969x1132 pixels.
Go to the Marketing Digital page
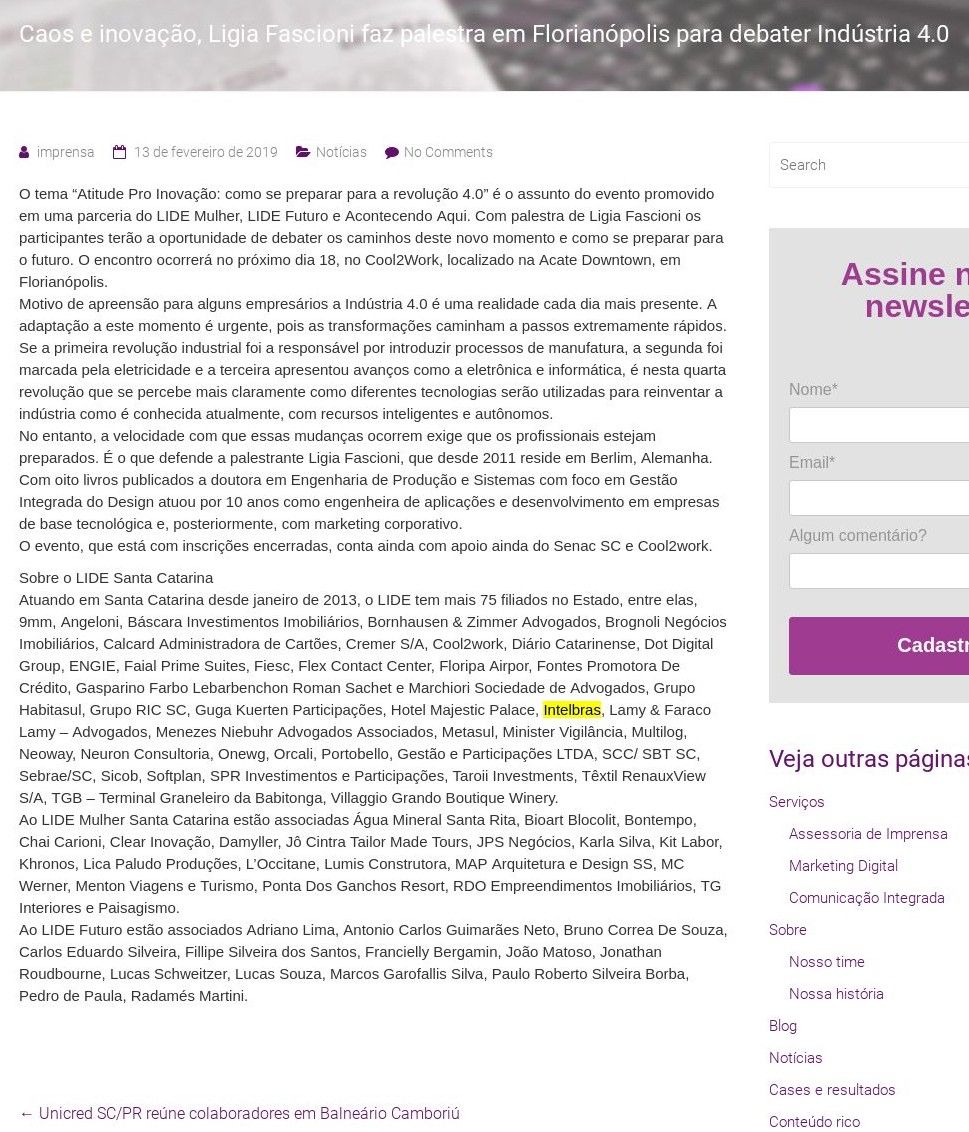point(843,866)
